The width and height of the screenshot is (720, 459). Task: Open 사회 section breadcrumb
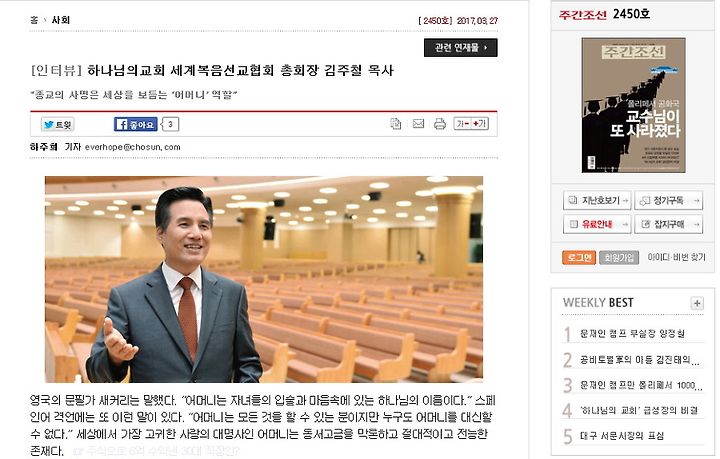(x=61, y=20)
